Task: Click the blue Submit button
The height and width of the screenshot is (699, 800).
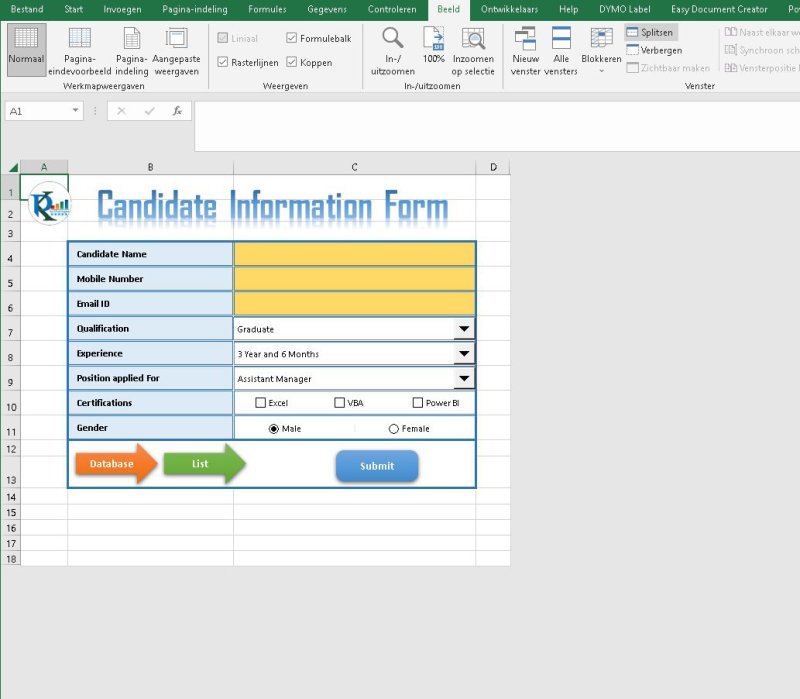Action: click(x=377, y=466)
